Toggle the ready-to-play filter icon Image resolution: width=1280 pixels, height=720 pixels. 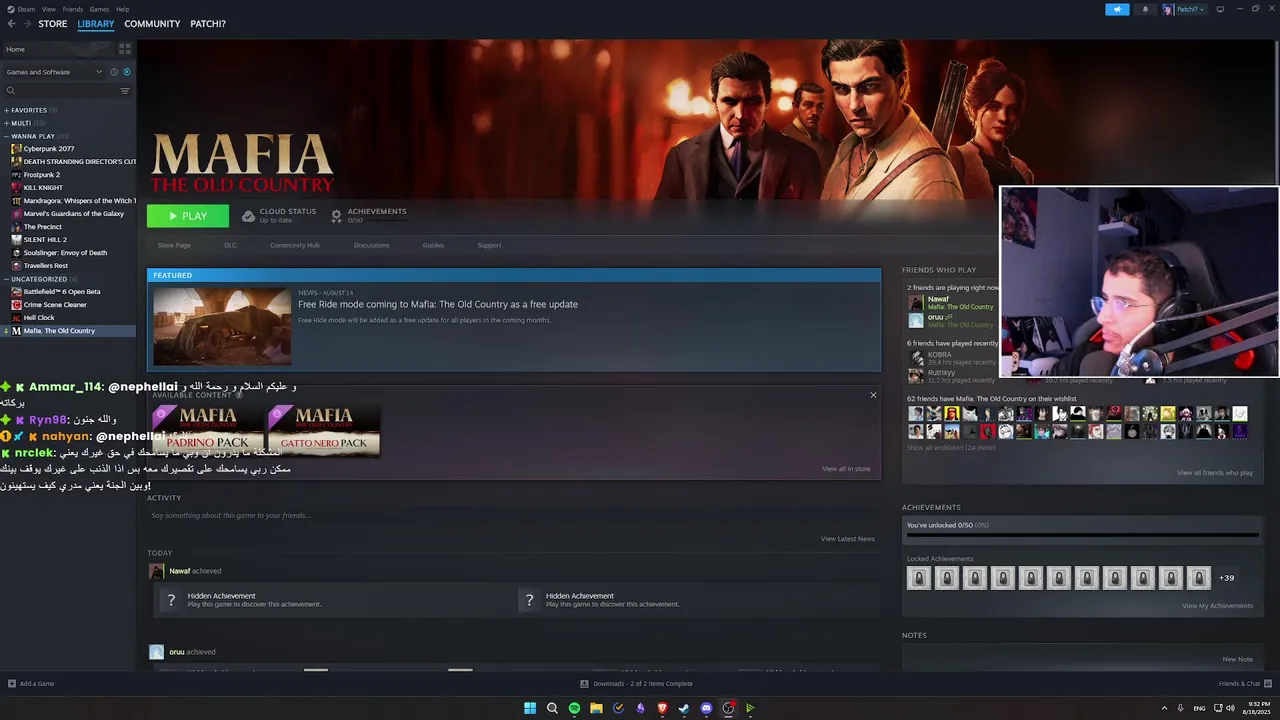[127, 72]
